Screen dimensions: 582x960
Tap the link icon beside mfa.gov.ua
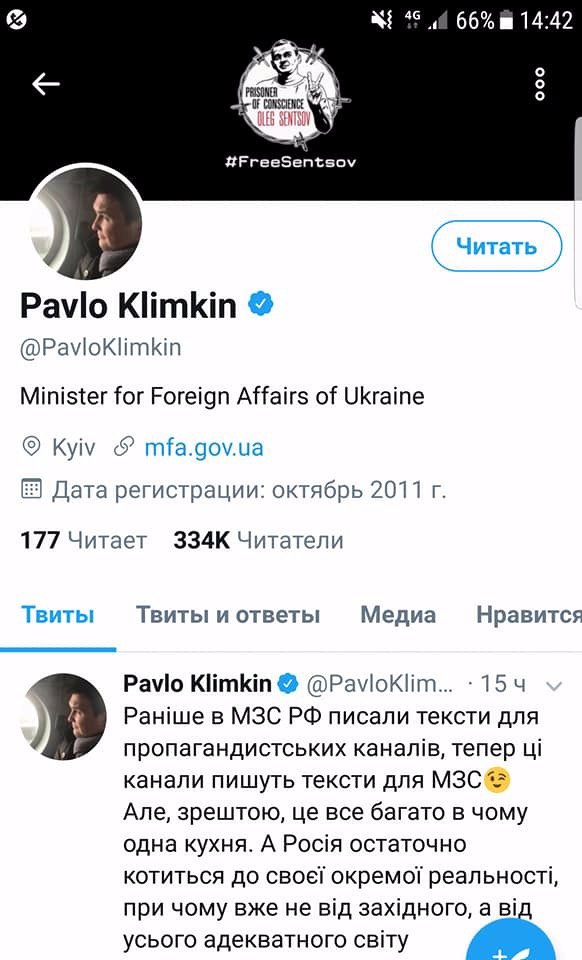click(124, 447)
